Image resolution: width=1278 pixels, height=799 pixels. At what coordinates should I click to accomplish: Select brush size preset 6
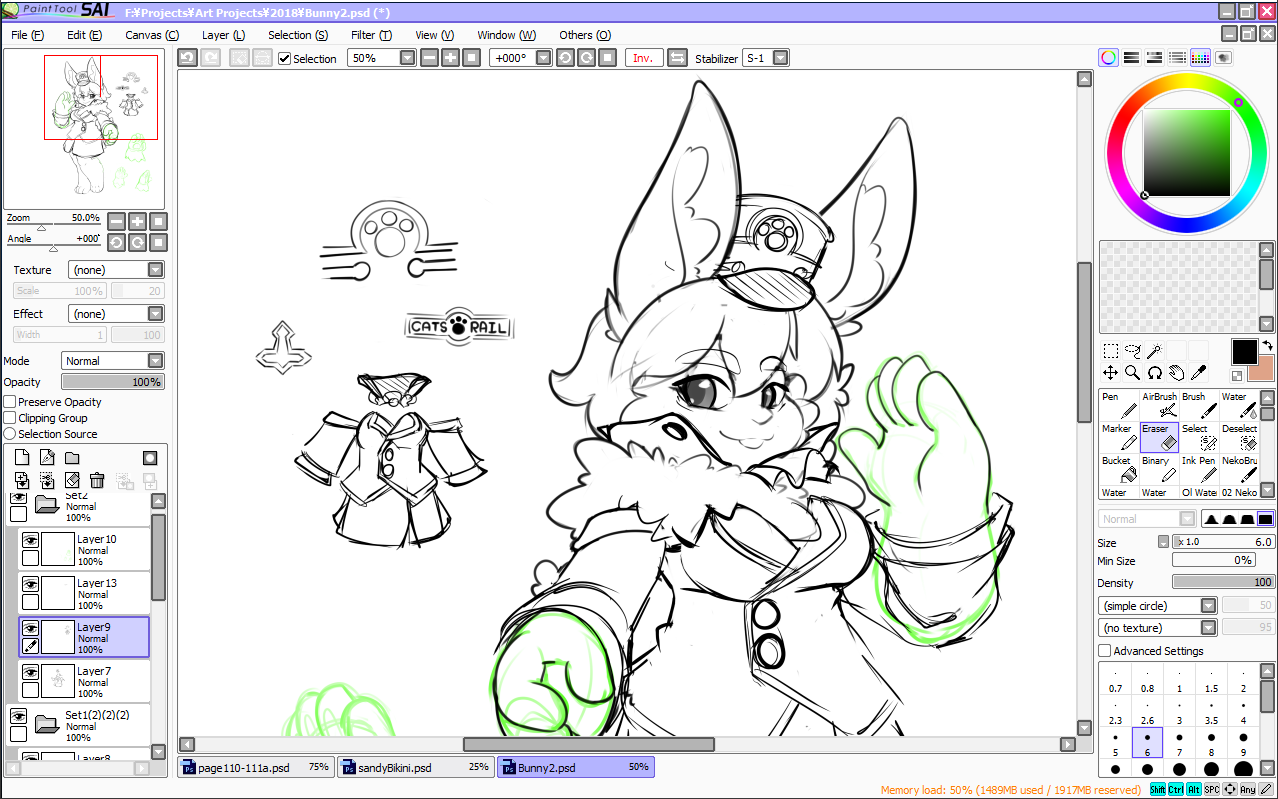coord(1147,743)
